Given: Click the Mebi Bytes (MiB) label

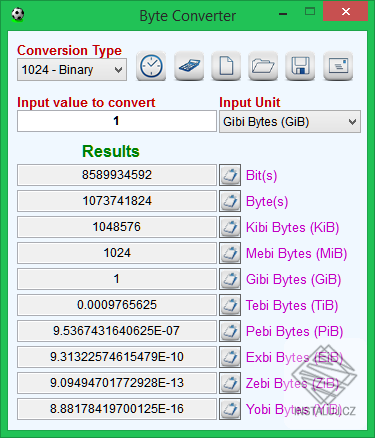Looking at the screenshot, I should [x=296, y=253].
